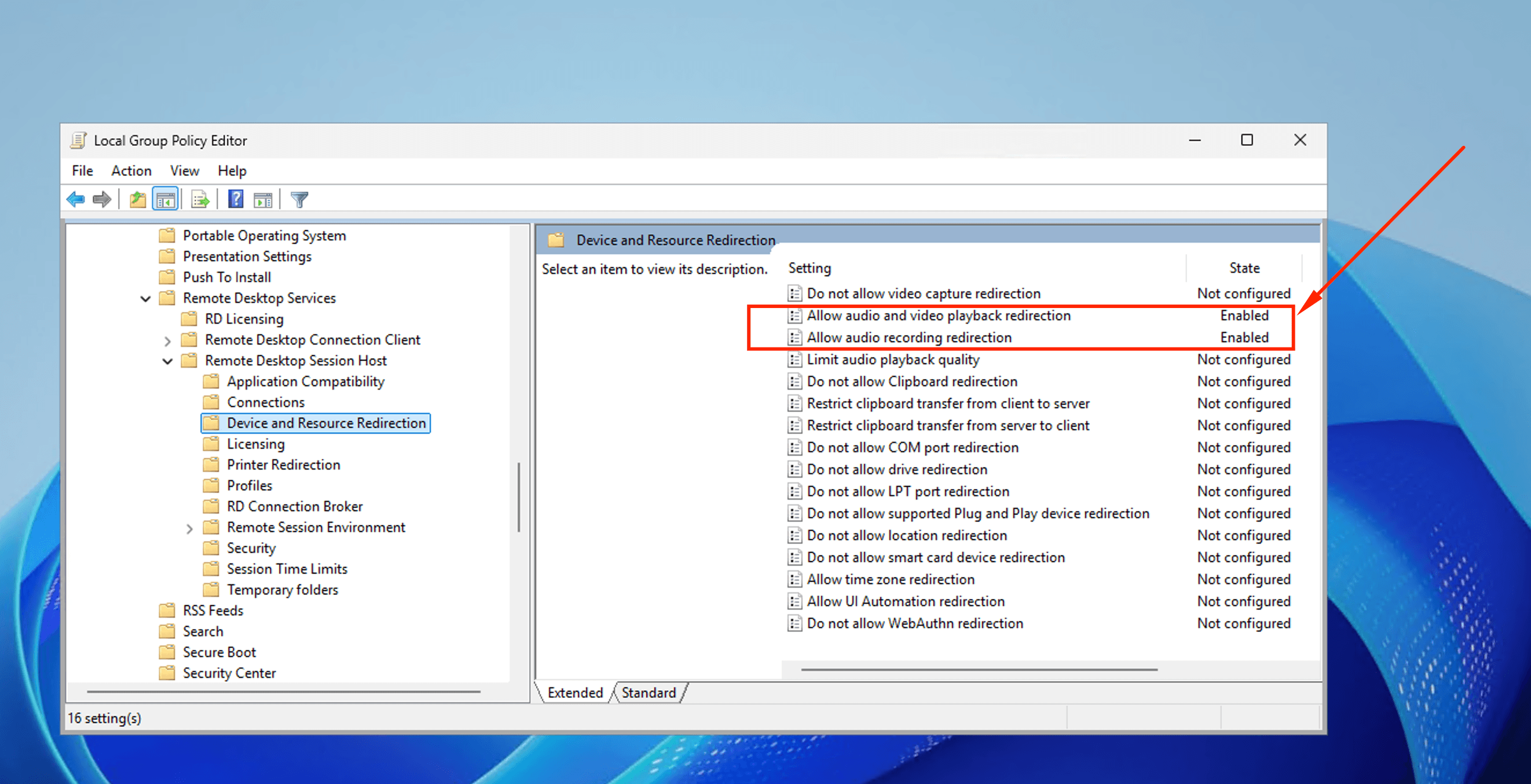Click folder icon of Portable Operating System

167,236
